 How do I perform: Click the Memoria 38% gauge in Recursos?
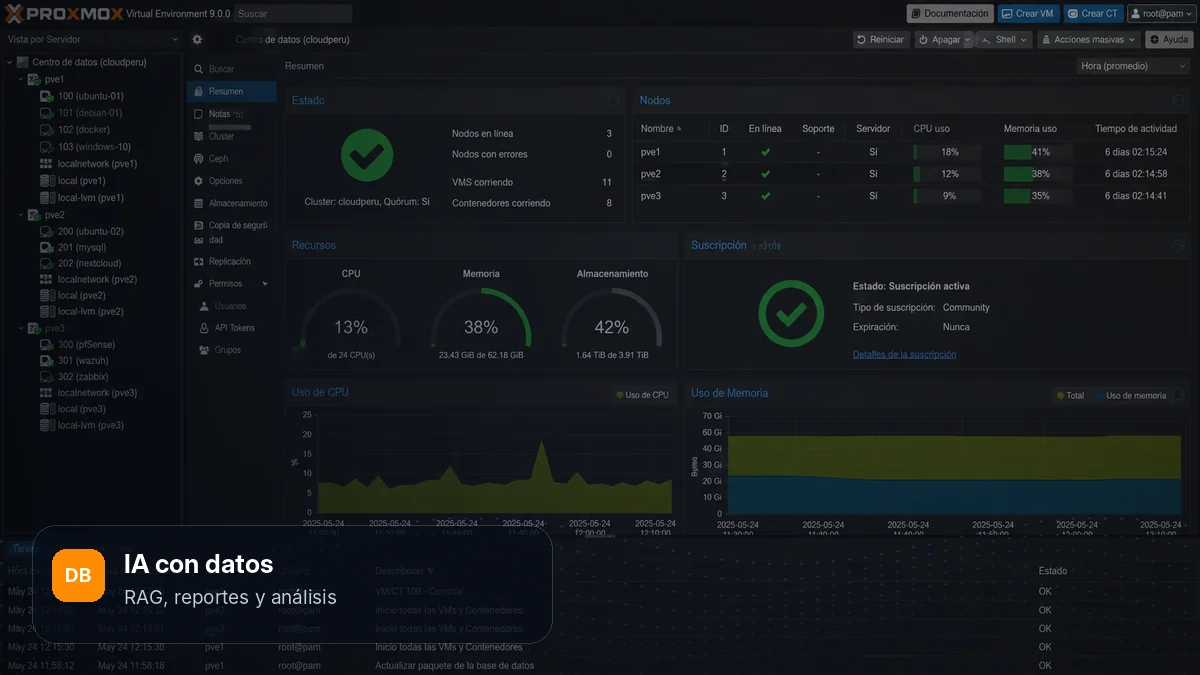point(481,325)
